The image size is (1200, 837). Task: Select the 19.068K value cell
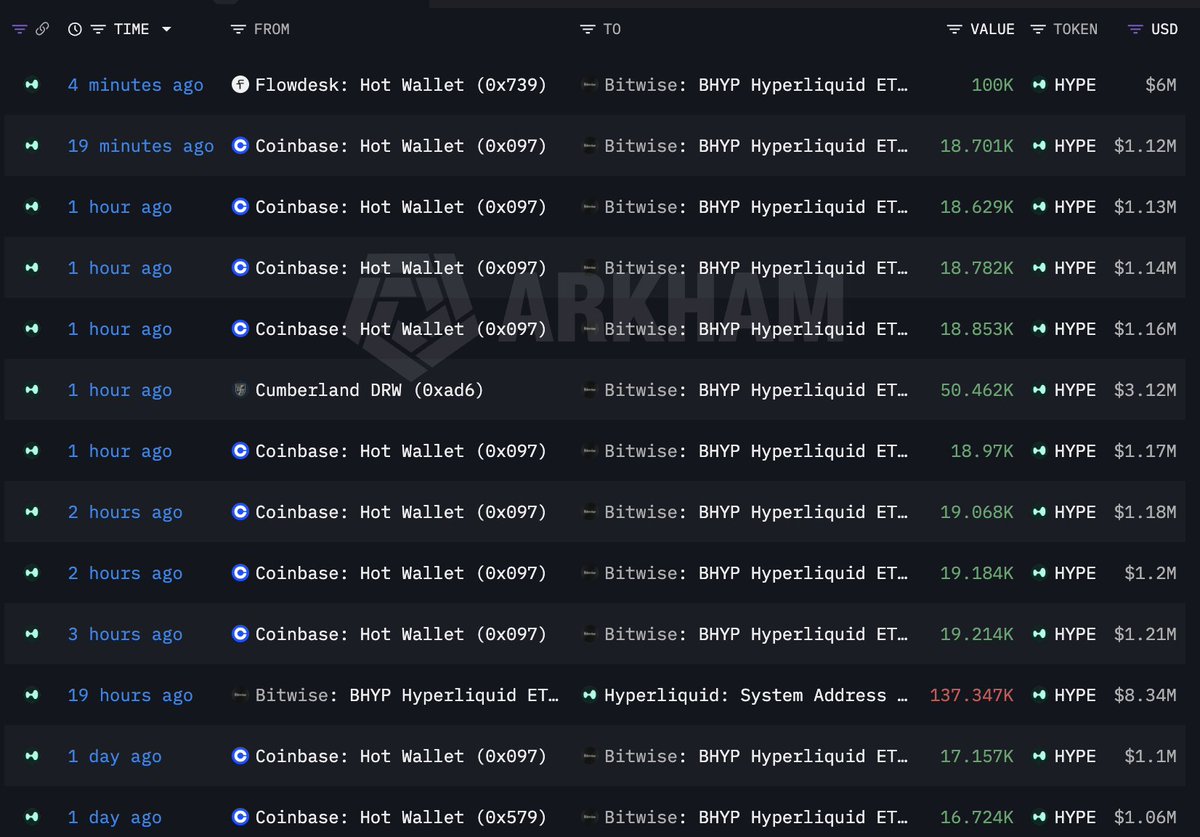click(977, 512)
